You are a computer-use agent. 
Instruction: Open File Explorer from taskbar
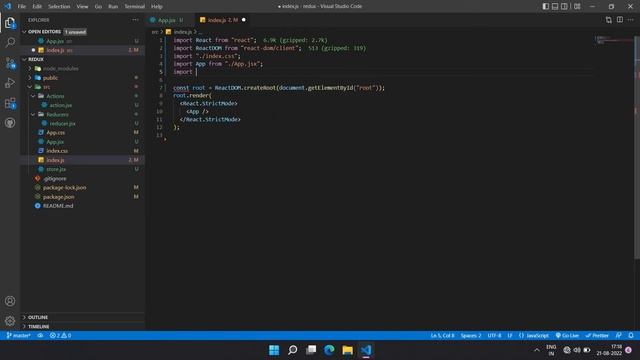(x=347, y=350)
